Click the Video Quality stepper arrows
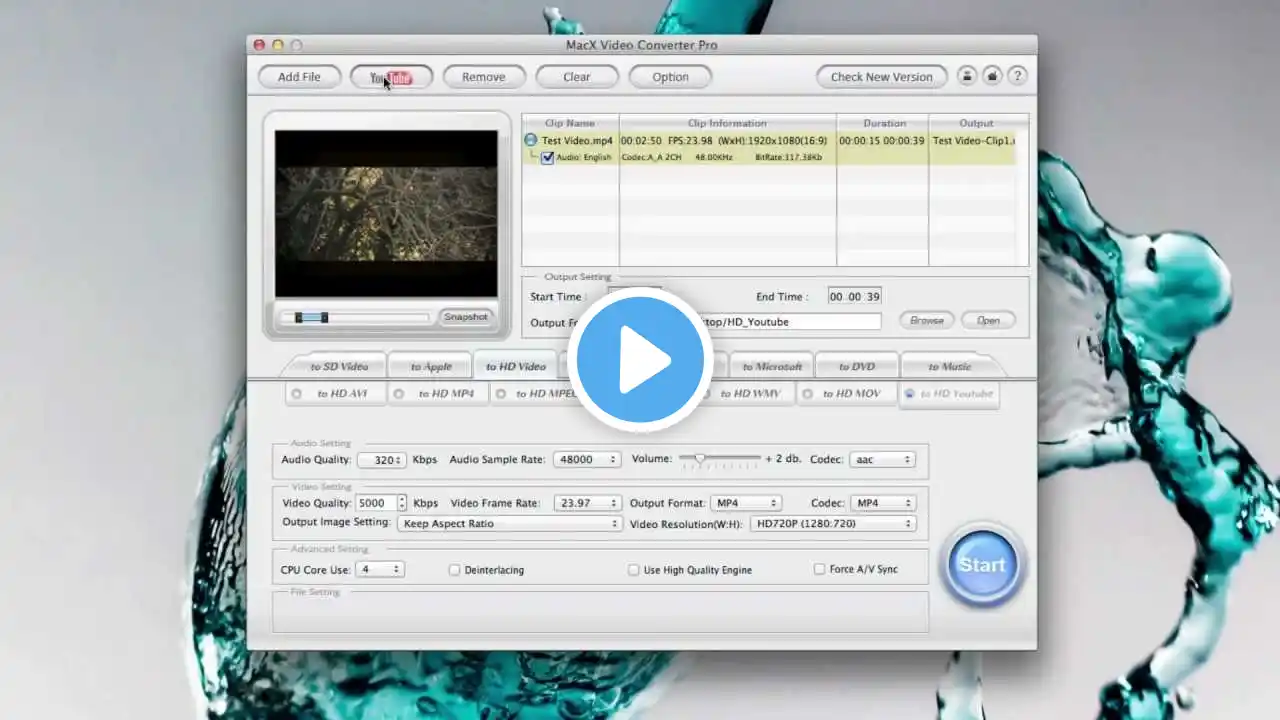This screenshot has width=1280, height=720. coord(402,503)
